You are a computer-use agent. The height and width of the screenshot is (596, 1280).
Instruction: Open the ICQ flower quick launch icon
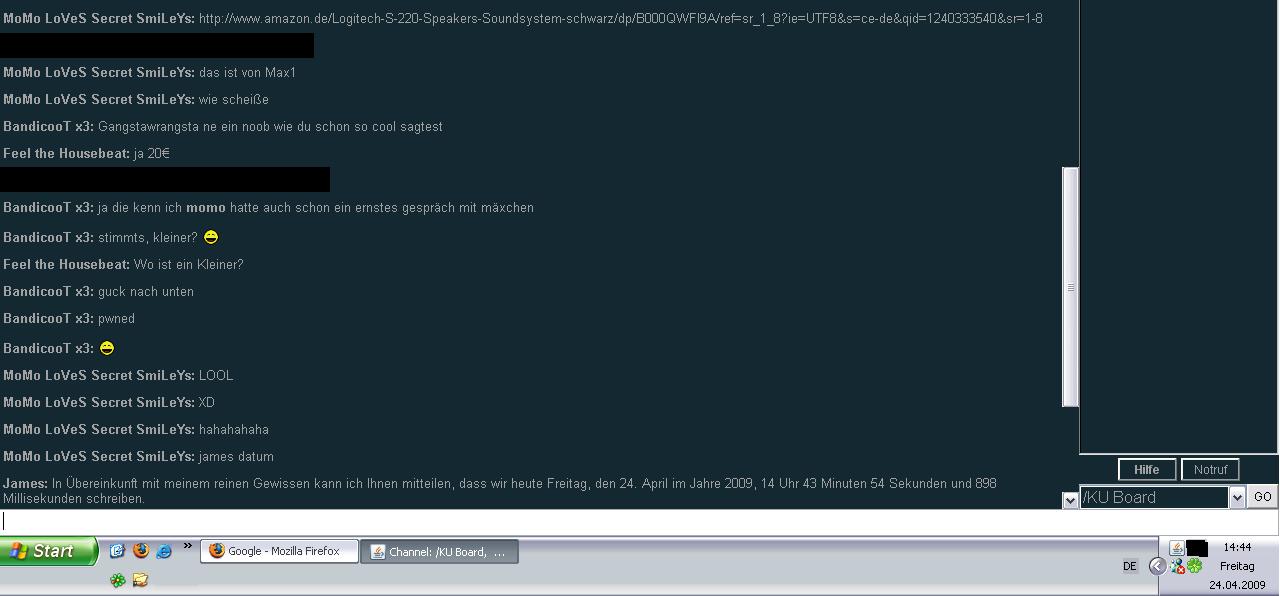(118, 580)
